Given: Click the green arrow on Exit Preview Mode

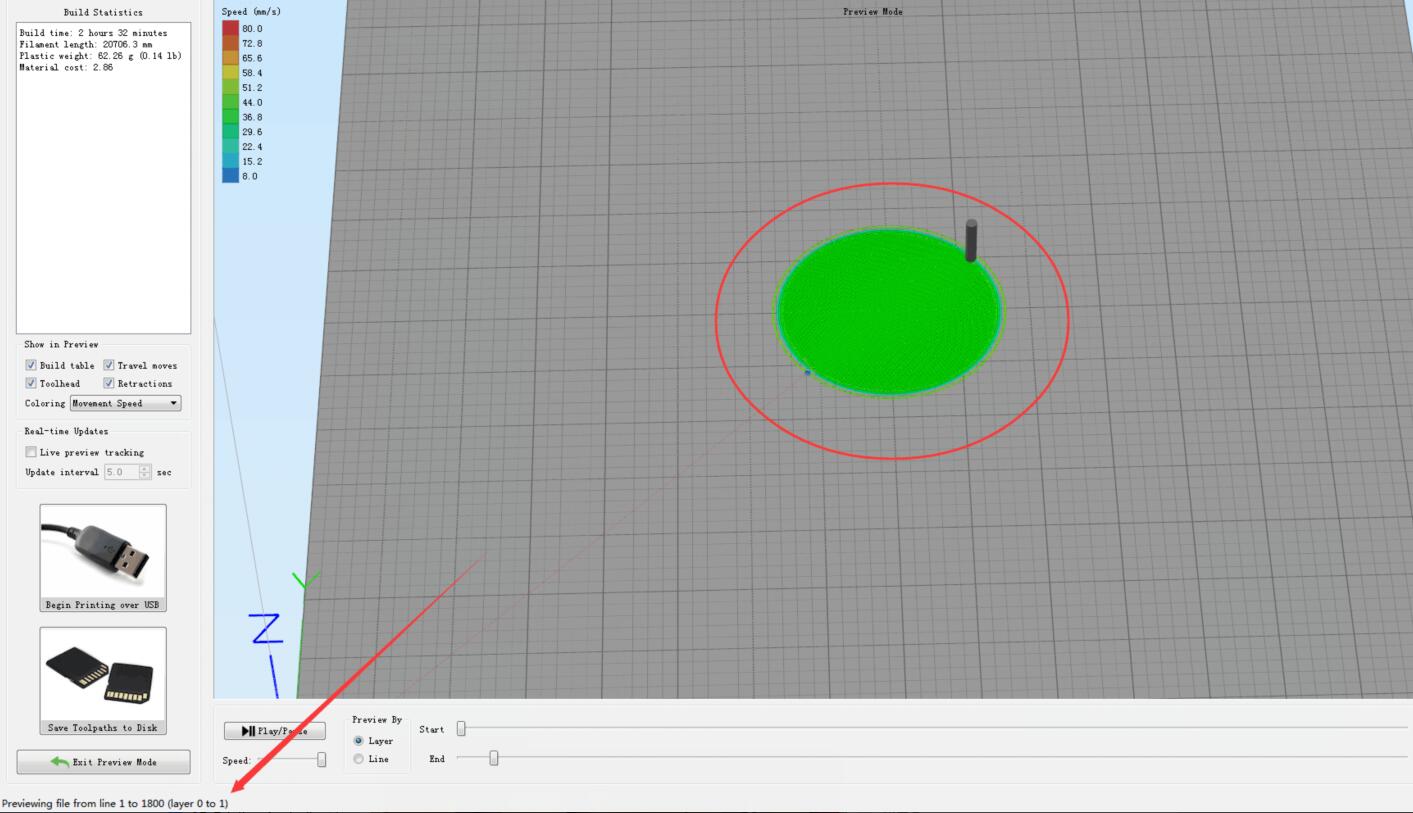Looking at the screenshot, I should [x=61, y=763].
